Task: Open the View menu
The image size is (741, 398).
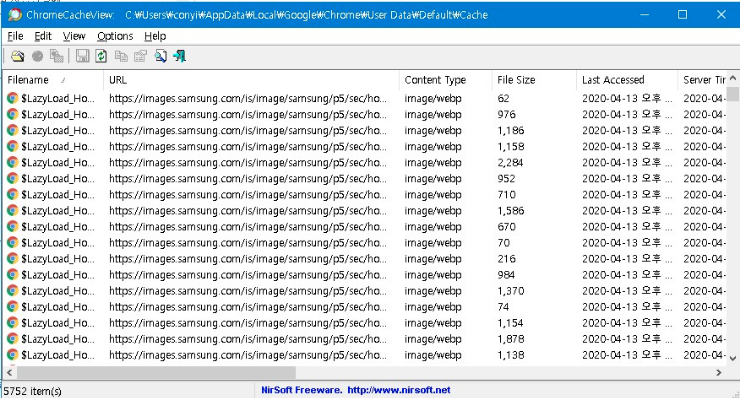Action: [x=74, y=36]
